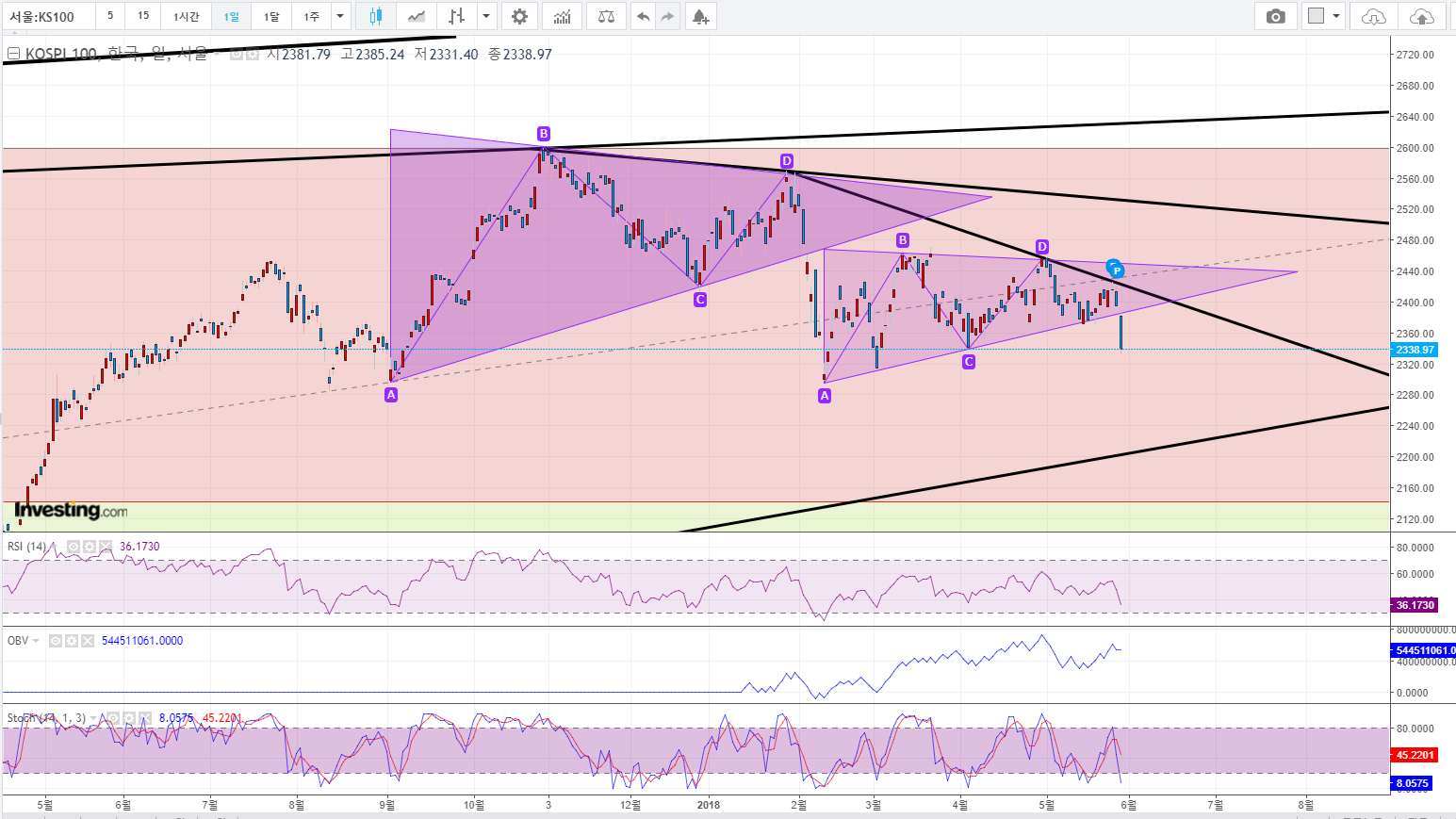
Task: Click the blue P marker on chart
Action: pyautogui.click(x=1117, y=270)
